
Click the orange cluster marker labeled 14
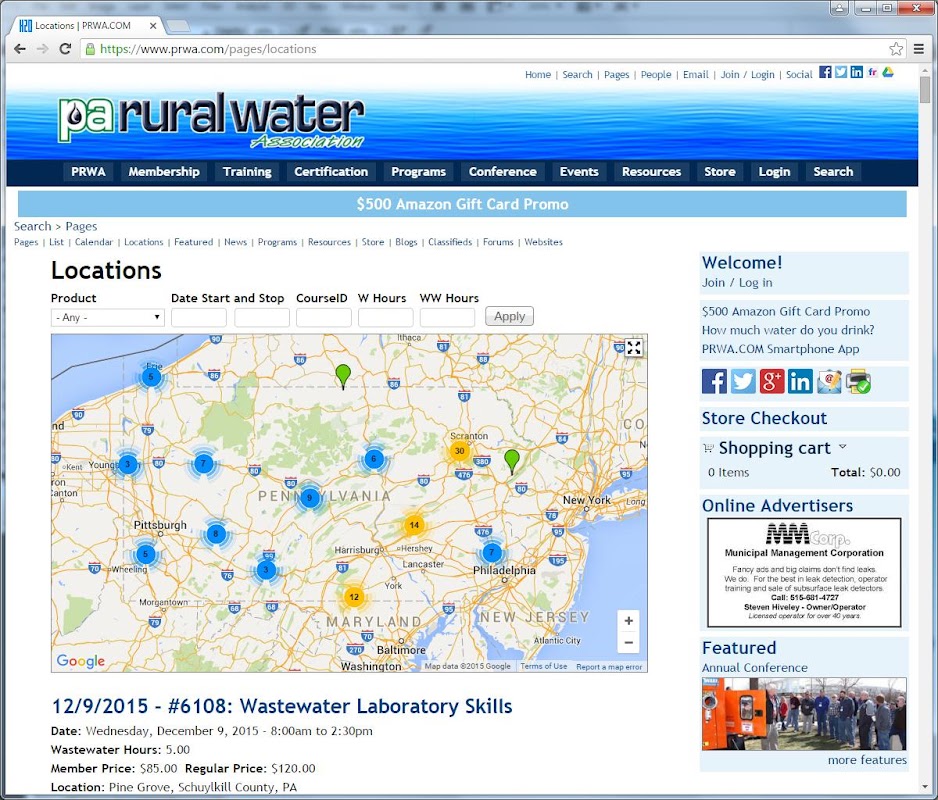(x=414, y=525)
